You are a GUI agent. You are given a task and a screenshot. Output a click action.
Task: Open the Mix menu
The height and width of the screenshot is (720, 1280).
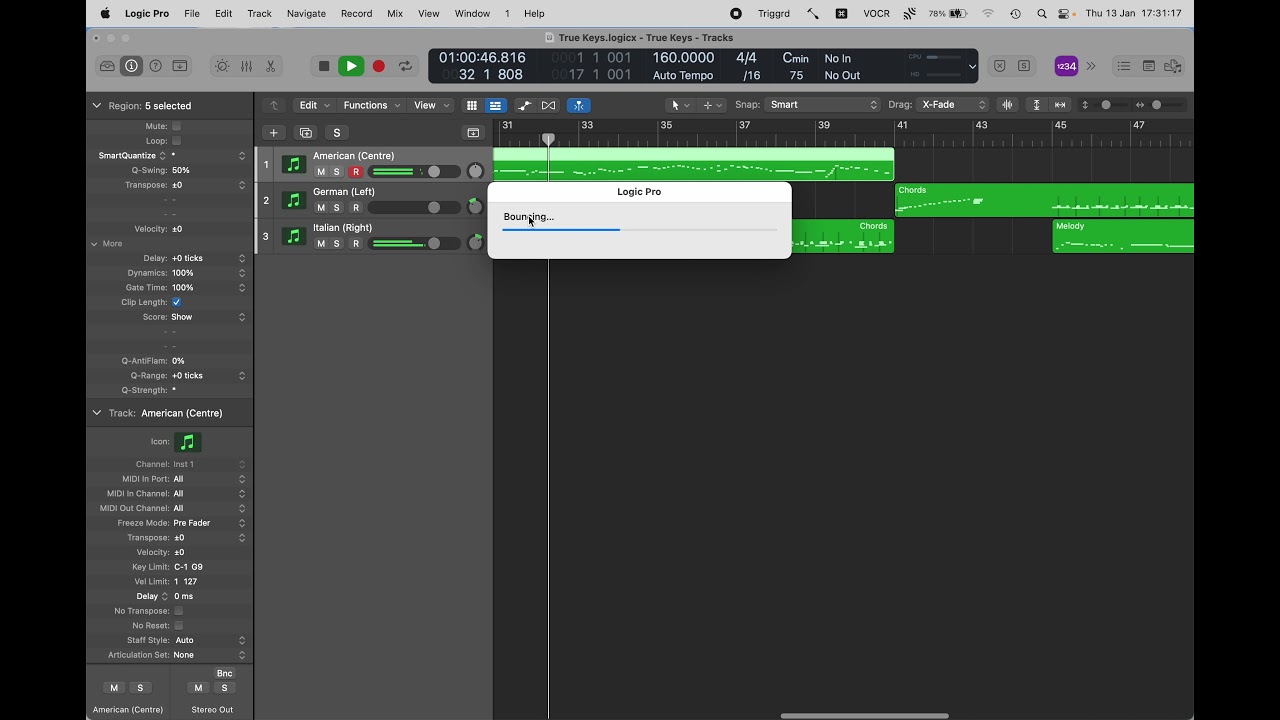point(395,13)
